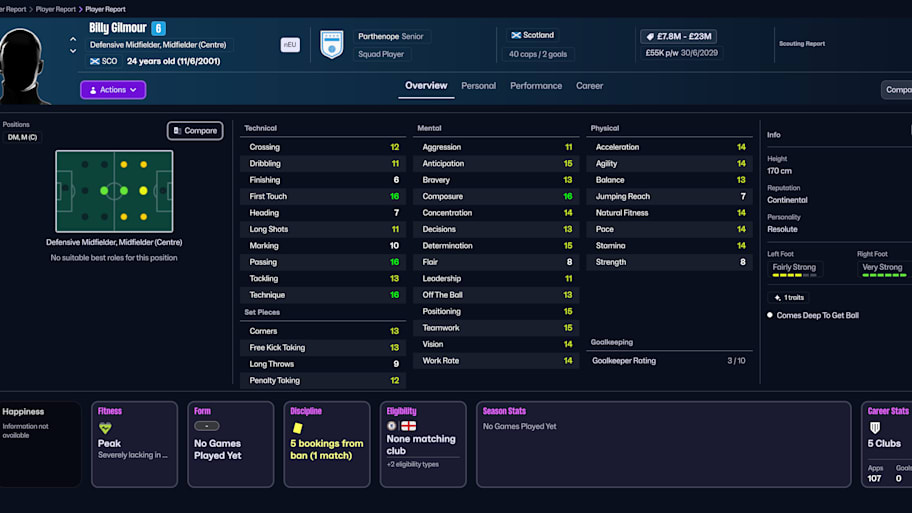Screen dimensions: 912x513
Task: Click the Scotland nation link
Action: coord(532,35)
